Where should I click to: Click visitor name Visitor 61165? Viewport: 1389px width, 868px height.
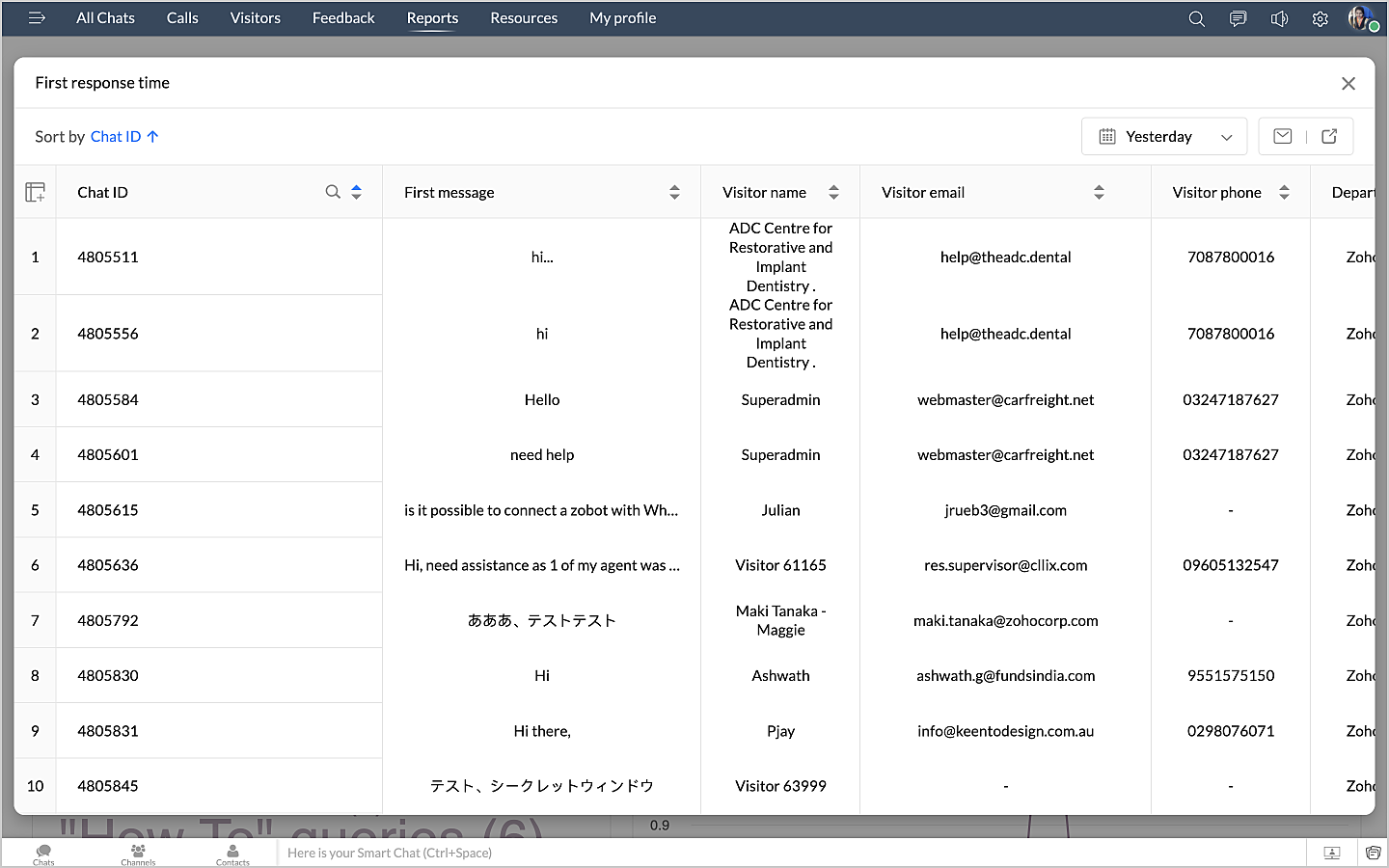coord(780,565)
